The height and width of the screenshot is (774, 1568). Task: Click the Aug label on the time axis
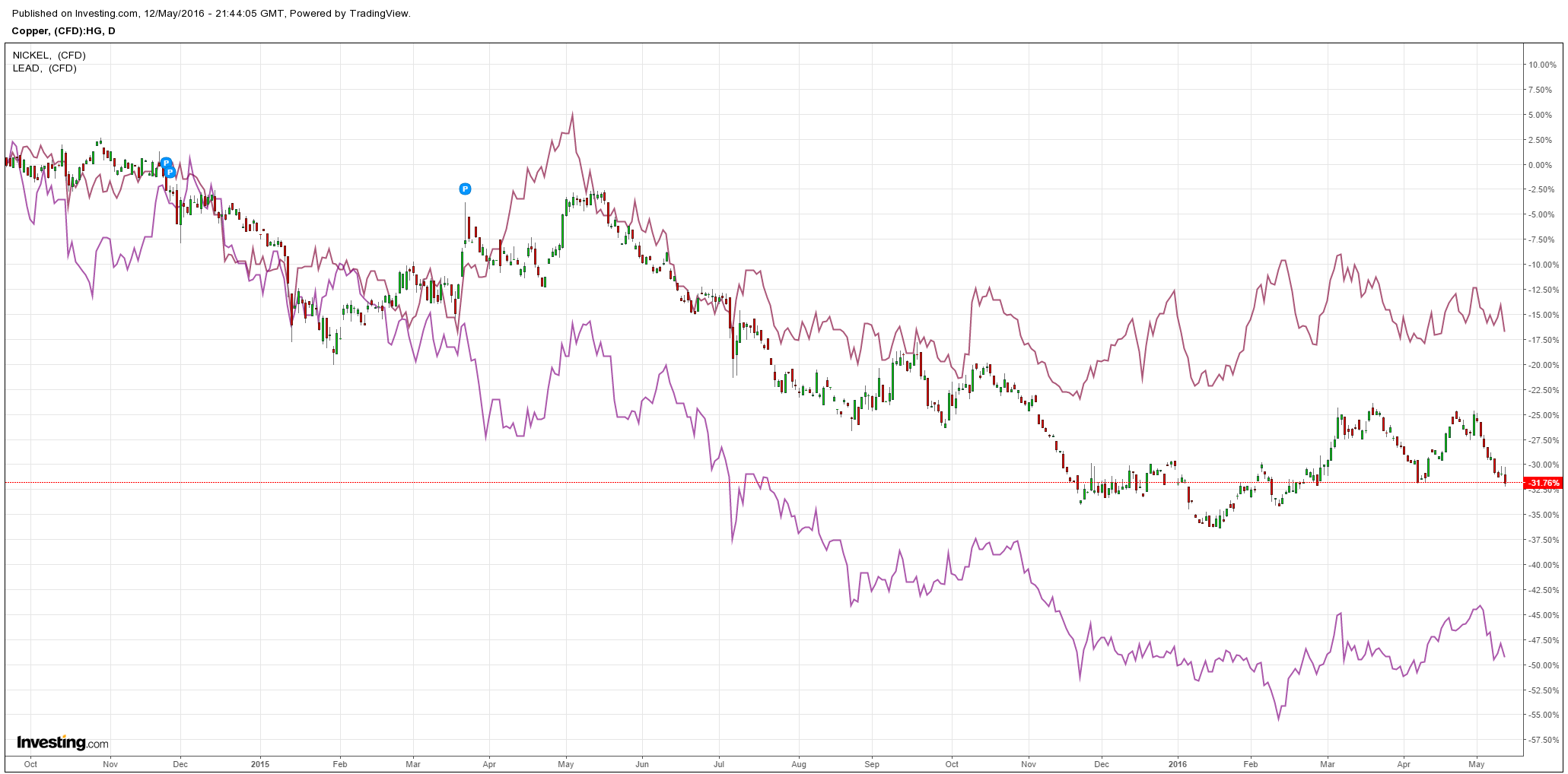click(x=798, y=764)
